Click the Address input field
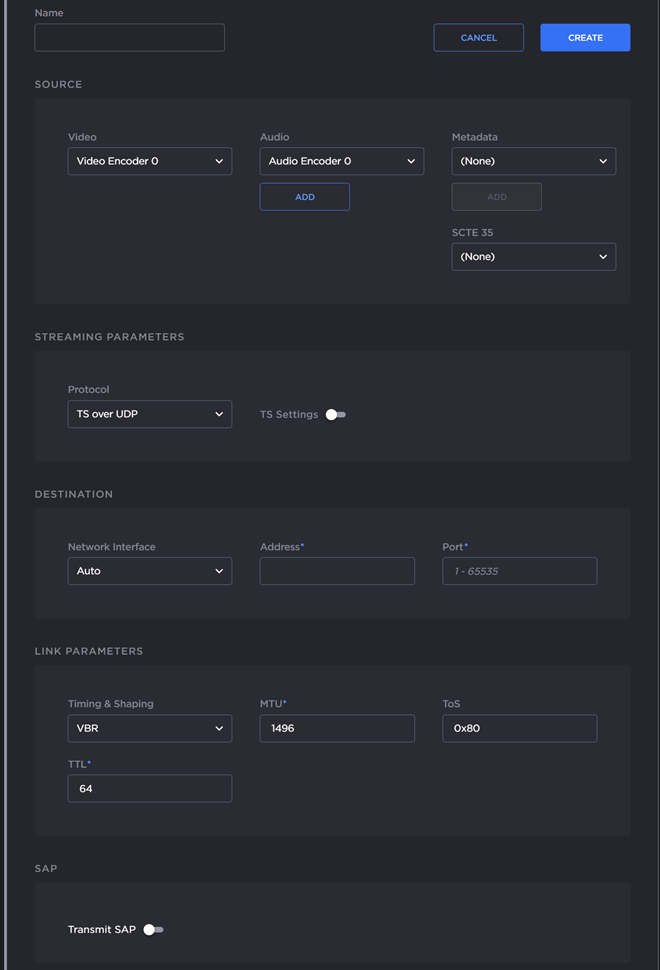This screenshot has width=660, height=970. [336, 571]
